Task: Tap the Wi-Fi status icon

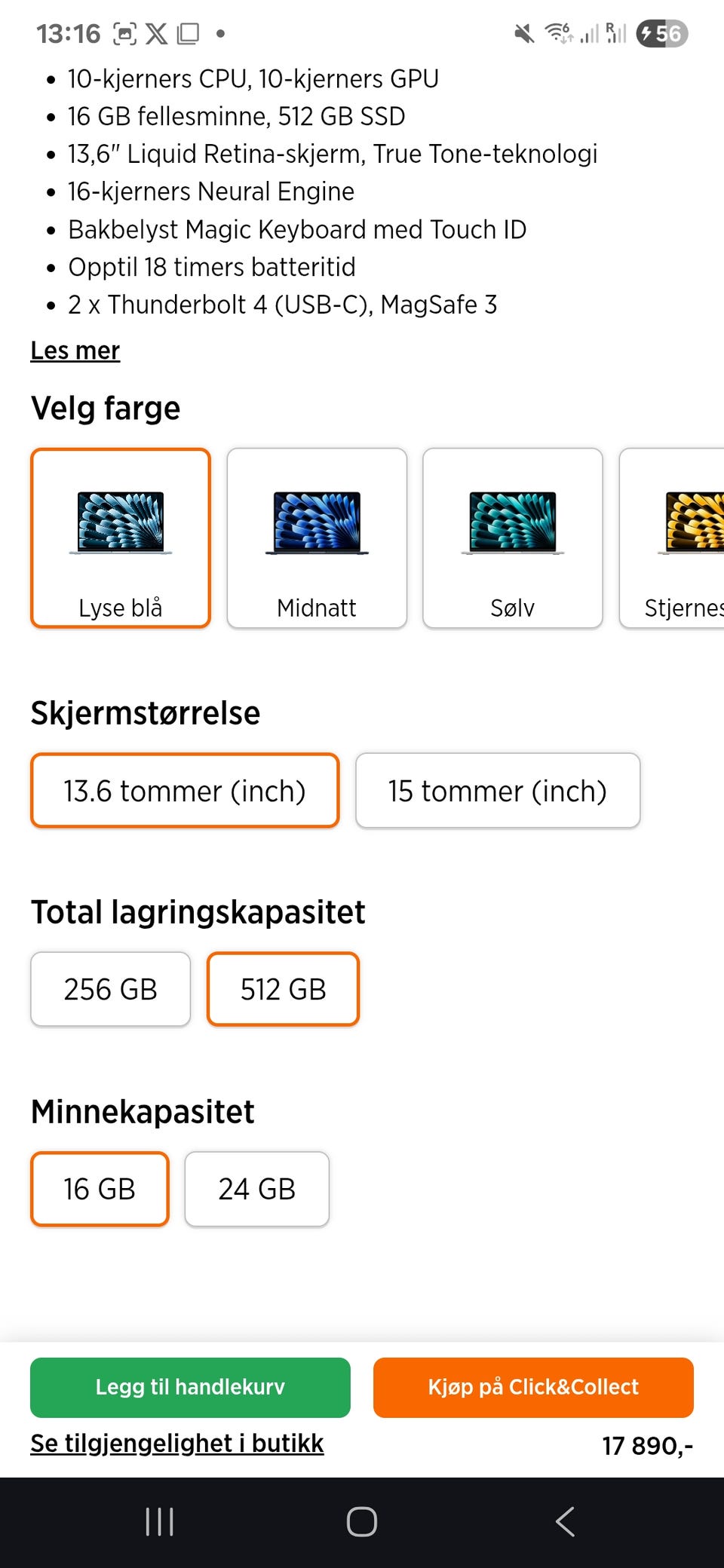Action: point(558,34)
